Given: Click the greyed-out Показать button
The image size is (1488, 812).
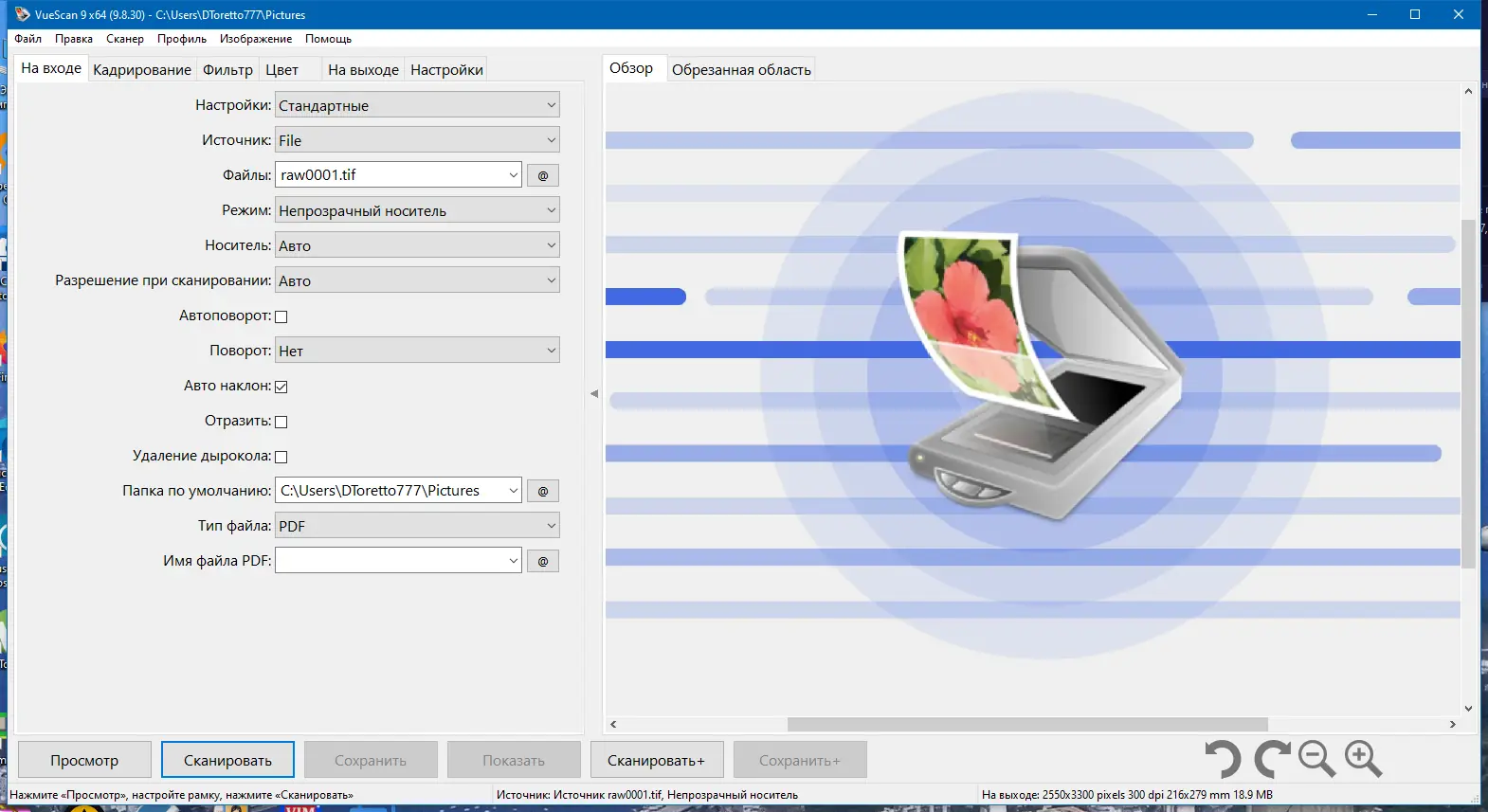Looking at the screenshot, I should (514, 760).
